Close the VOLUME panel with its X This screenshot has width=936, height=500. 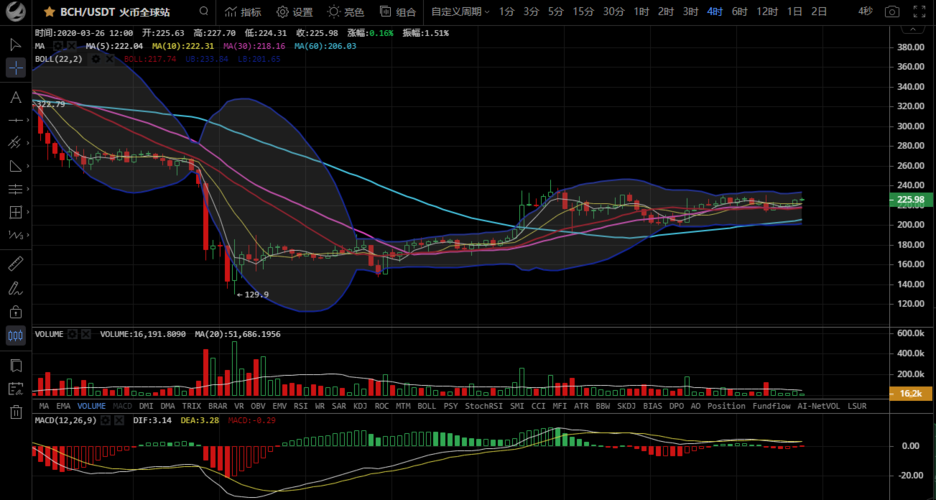tap(86, 334)
